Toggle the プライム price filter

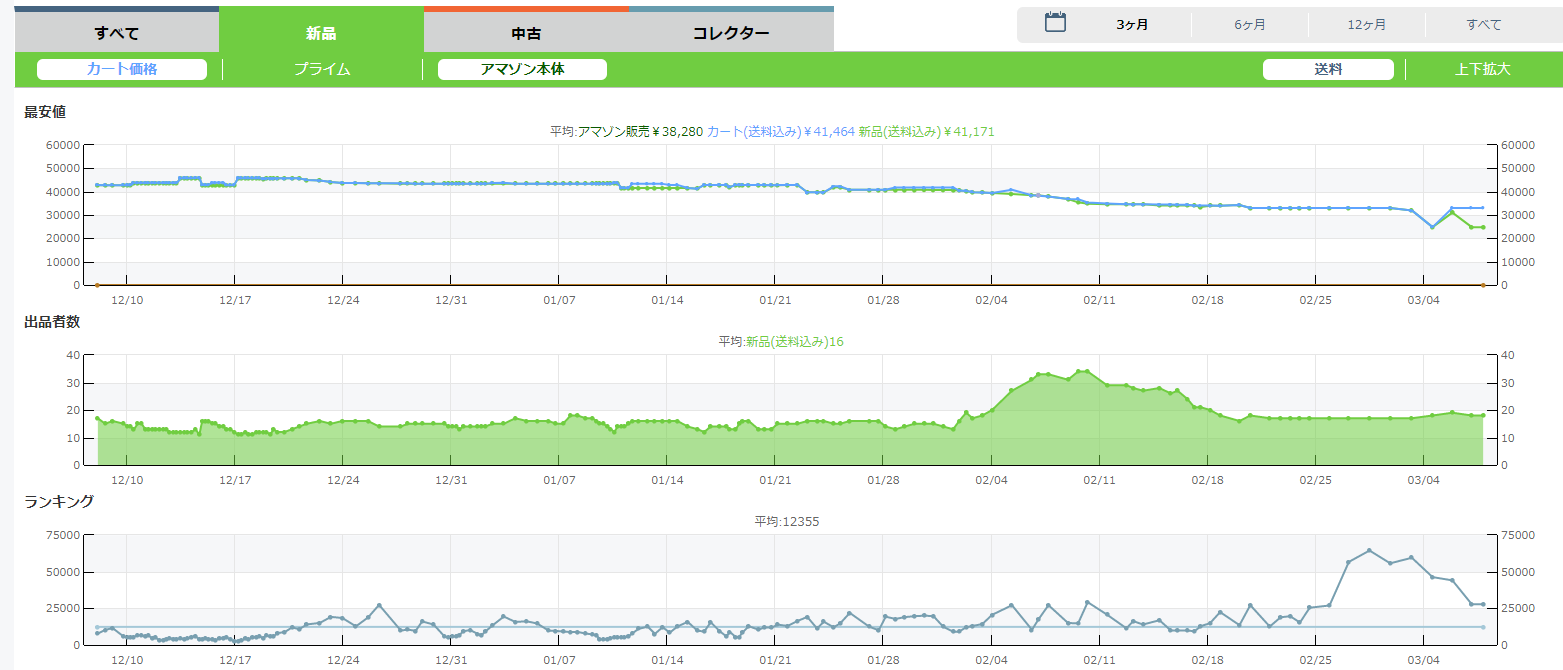pos(322,69)
